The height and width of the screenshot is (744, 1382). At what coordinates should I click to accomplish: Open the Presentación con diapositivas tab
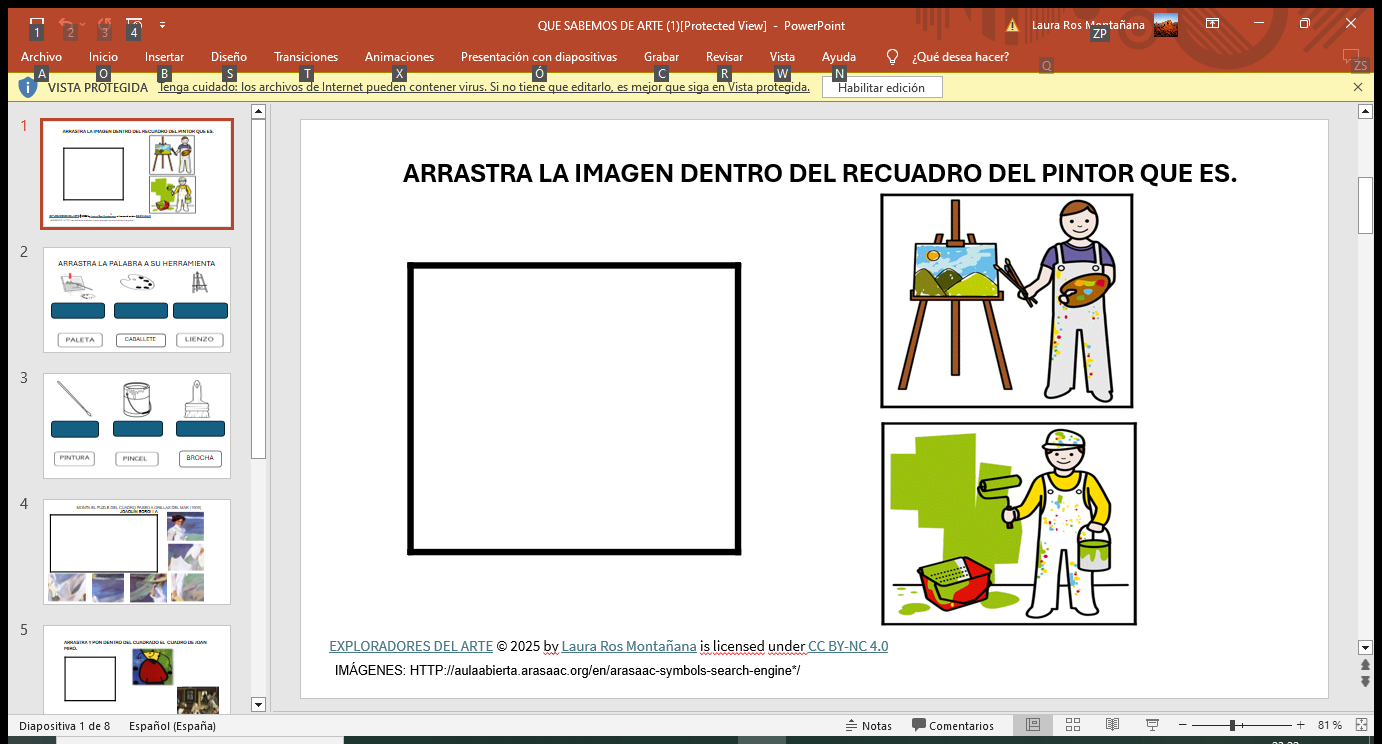539,57
